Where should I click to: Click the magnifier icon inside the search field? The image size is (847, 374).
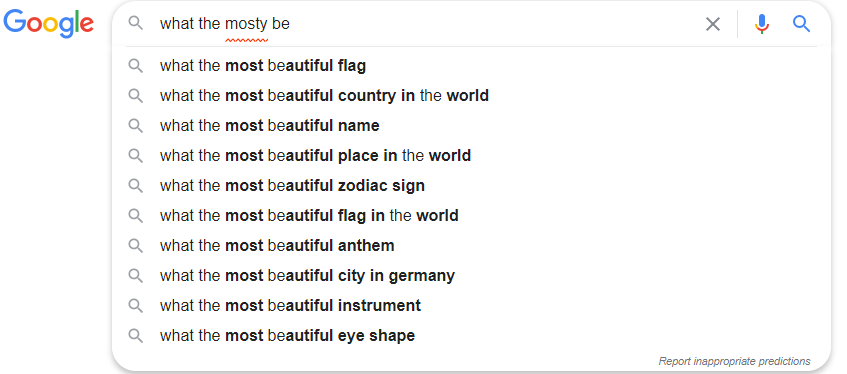[x=136, y=23]
